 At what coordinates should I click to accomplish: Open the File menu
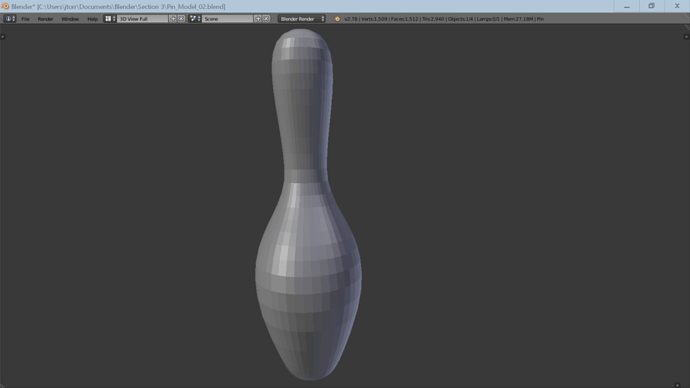[x=26, y=19]
